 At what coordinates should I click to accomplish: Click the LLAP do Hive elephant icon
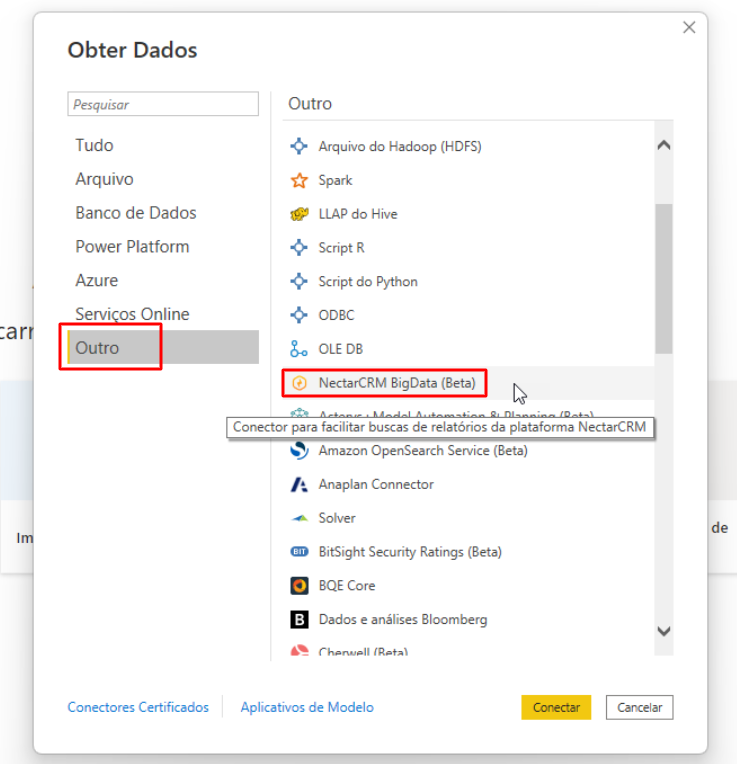(299, 214)
